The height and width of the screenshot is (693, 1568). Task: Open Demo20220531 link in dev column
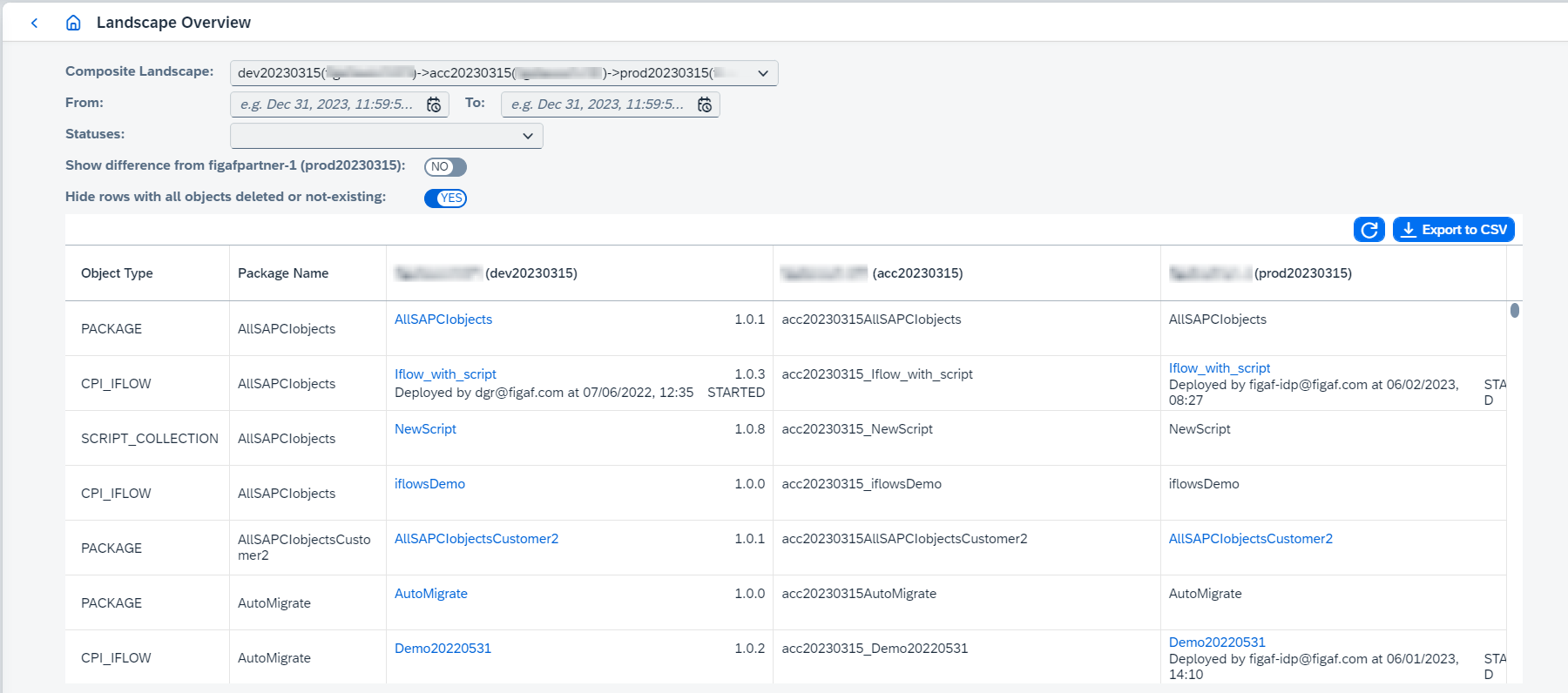coord(443,649)
